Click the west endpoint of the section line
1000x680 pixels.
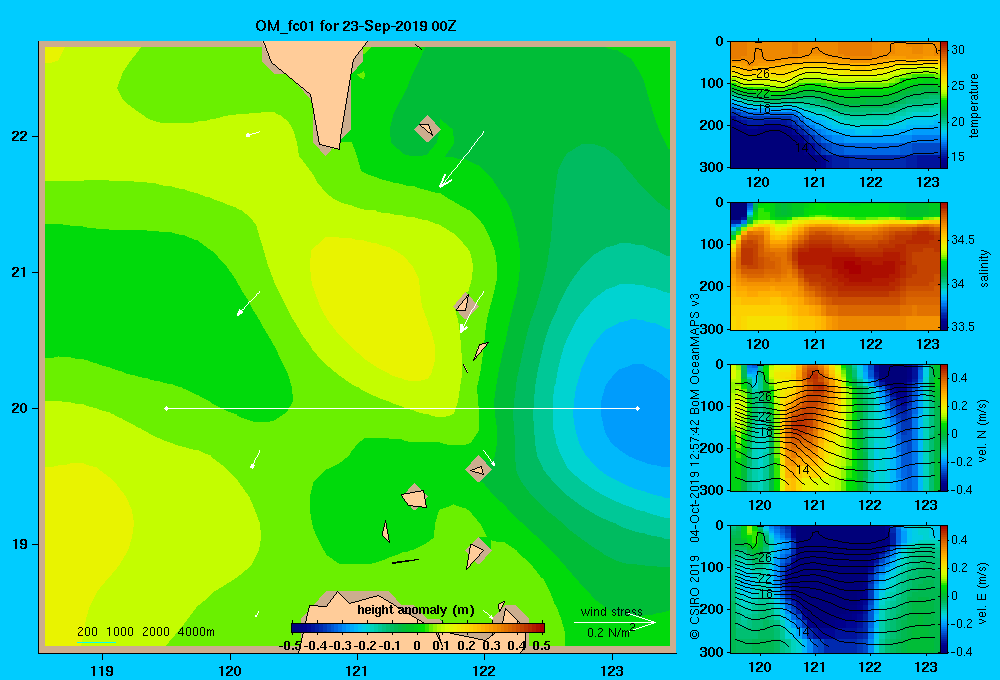point(166,408)
